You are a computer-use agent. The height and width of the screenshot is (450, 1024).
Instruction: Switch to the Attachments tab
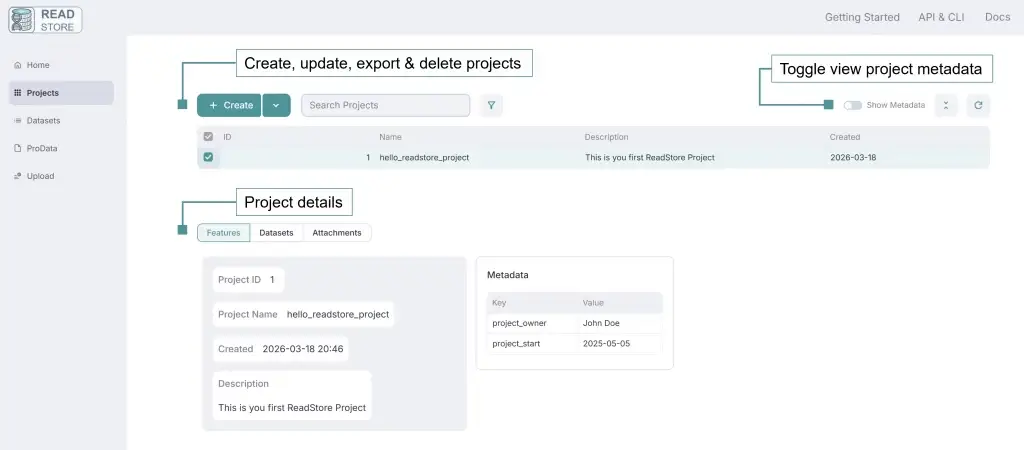coord(337,233)
